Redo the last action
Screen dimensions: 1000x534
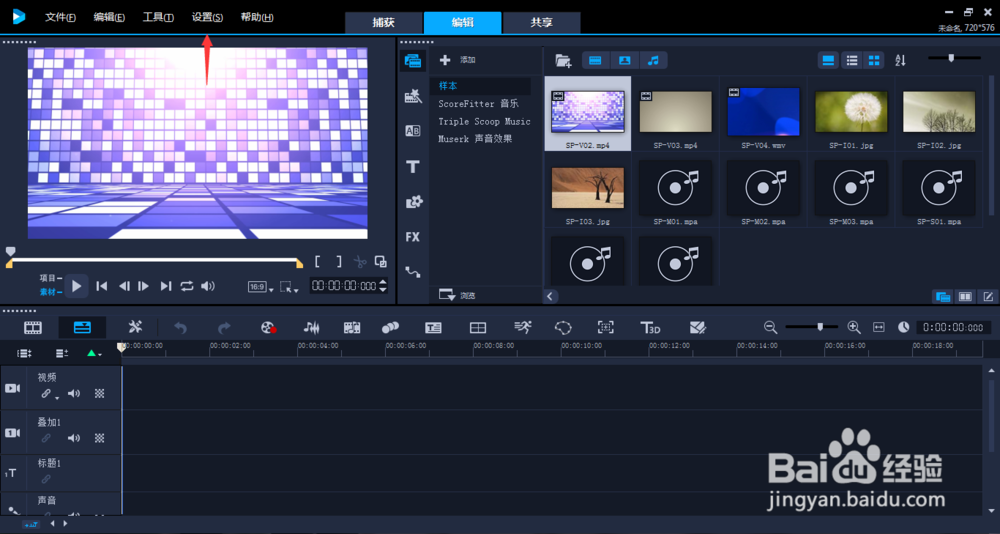click(224, 328)
